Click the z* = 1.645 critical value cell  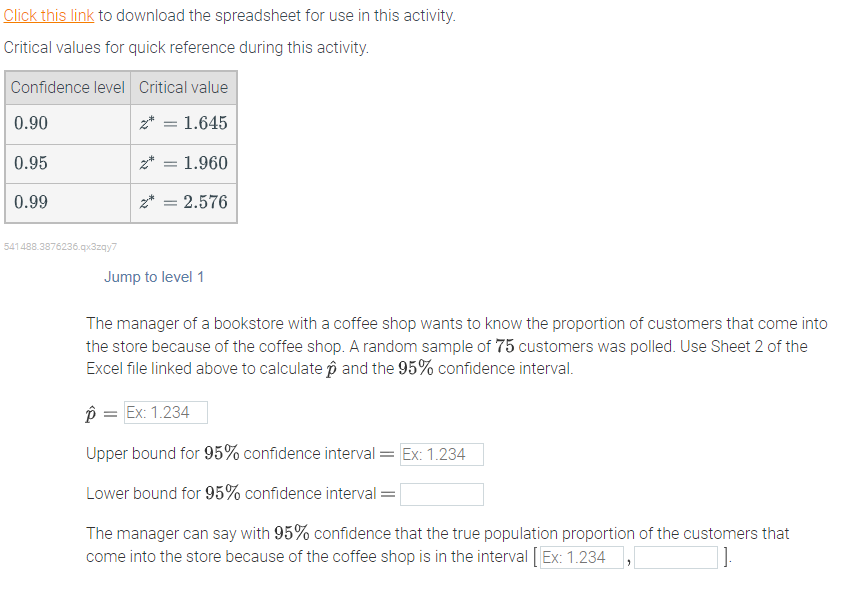183,124
